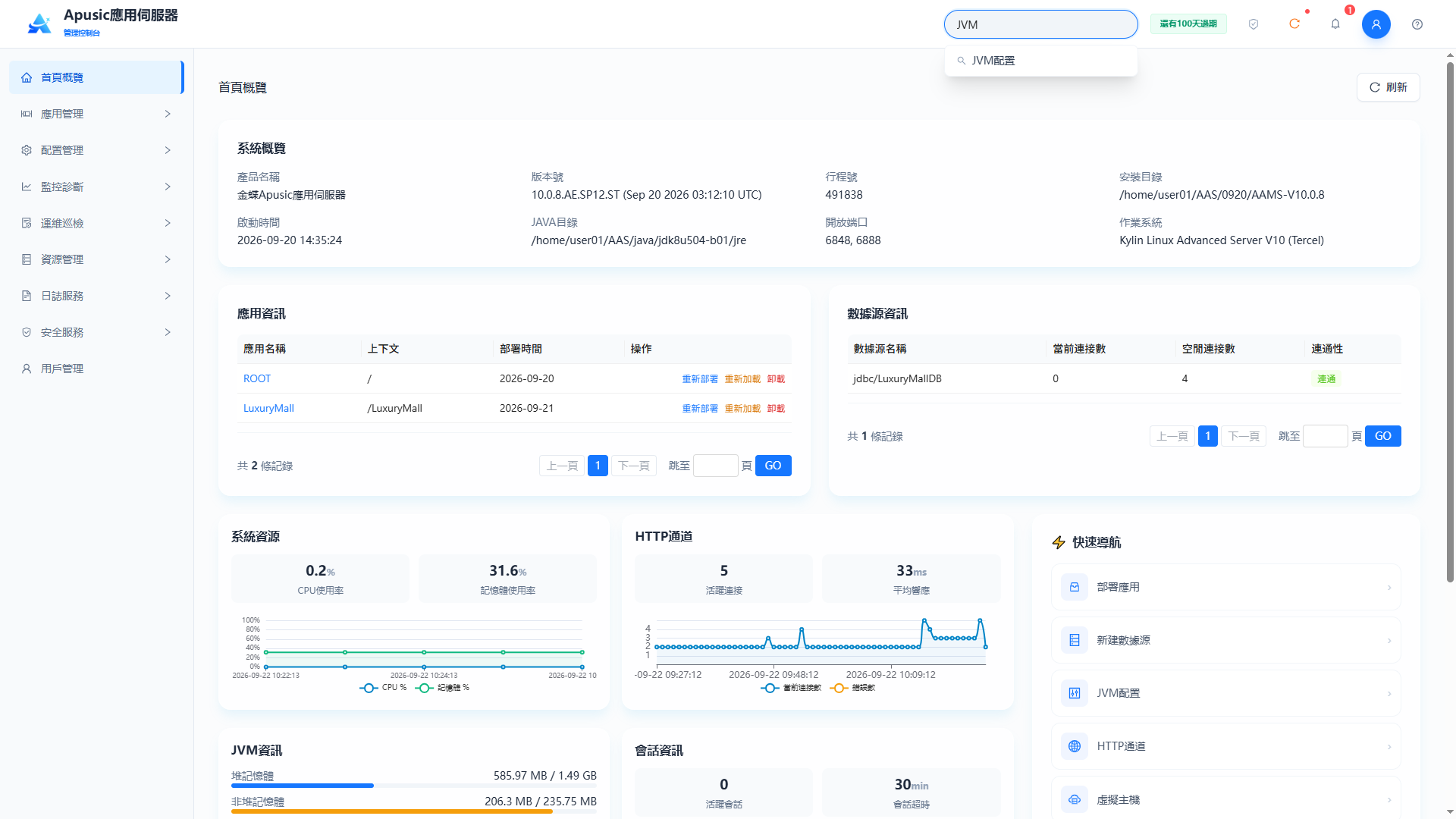The height and width of the screenshot is (819, 1456).
Task: Open the user avatar menu
Action: [x=1376, y=24]
